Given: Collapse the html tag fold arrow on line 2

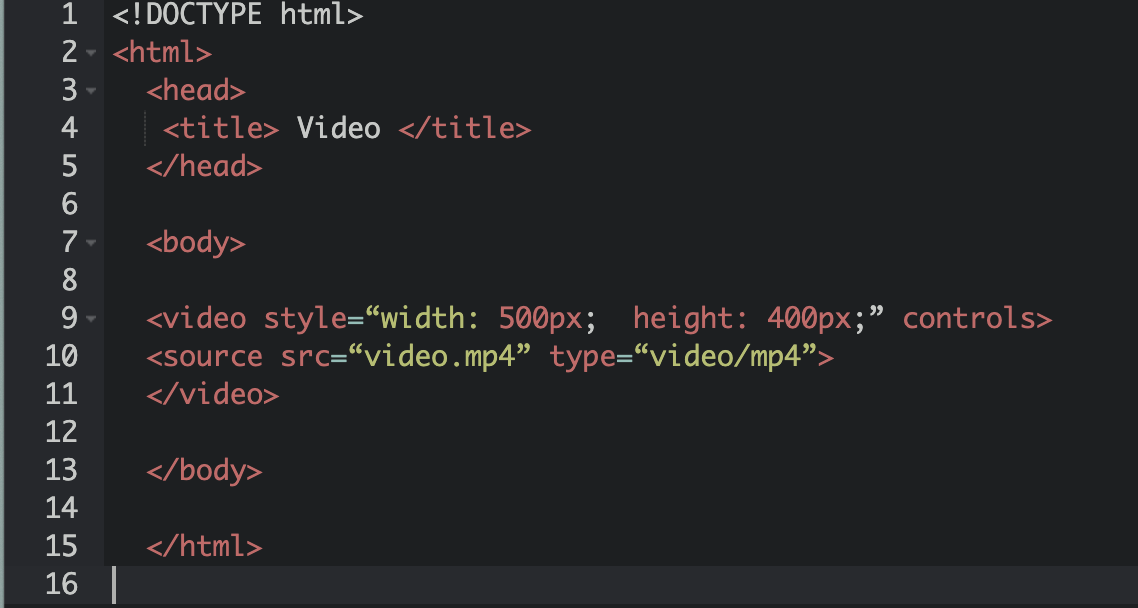Looking at the screenshot, I should 91,53.
